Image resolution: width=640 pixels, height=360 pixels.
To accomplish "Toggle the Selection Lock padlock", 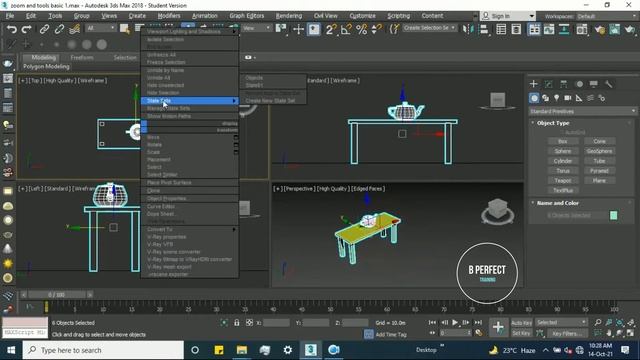I will tap(237, 322).
